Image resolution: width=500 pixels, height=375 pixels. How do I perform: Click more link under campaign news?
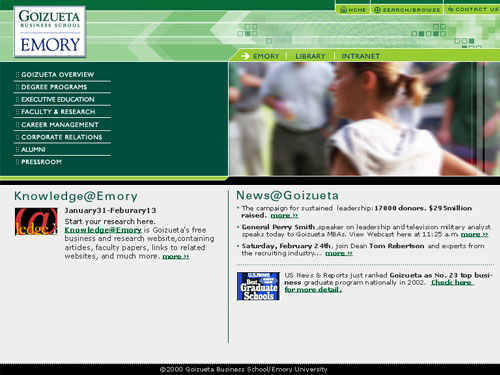pos(284,216)
